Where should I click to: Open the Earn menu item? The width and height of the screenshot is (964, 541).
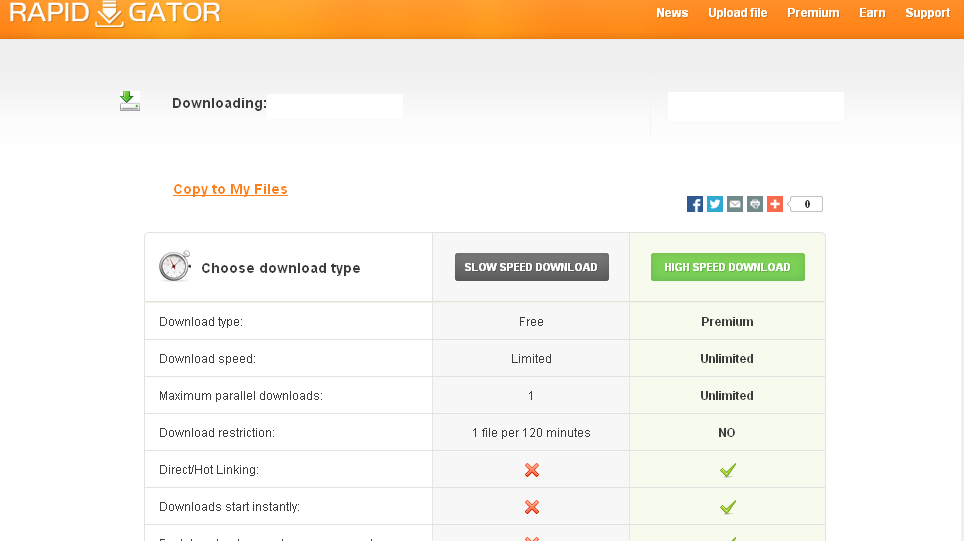(x=872, y=13)
